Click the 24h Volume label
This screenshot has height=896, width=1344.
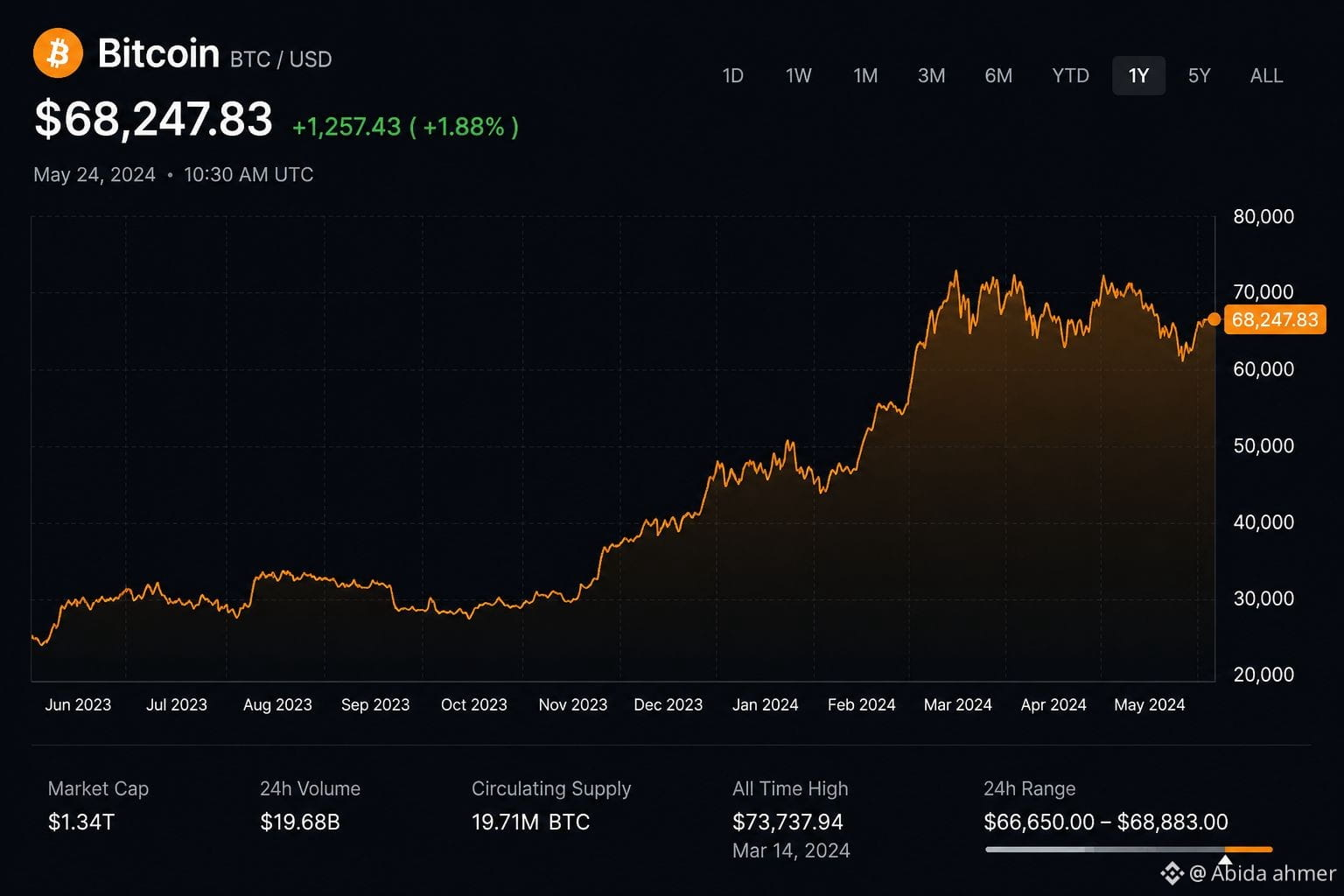tap(310, 789)
